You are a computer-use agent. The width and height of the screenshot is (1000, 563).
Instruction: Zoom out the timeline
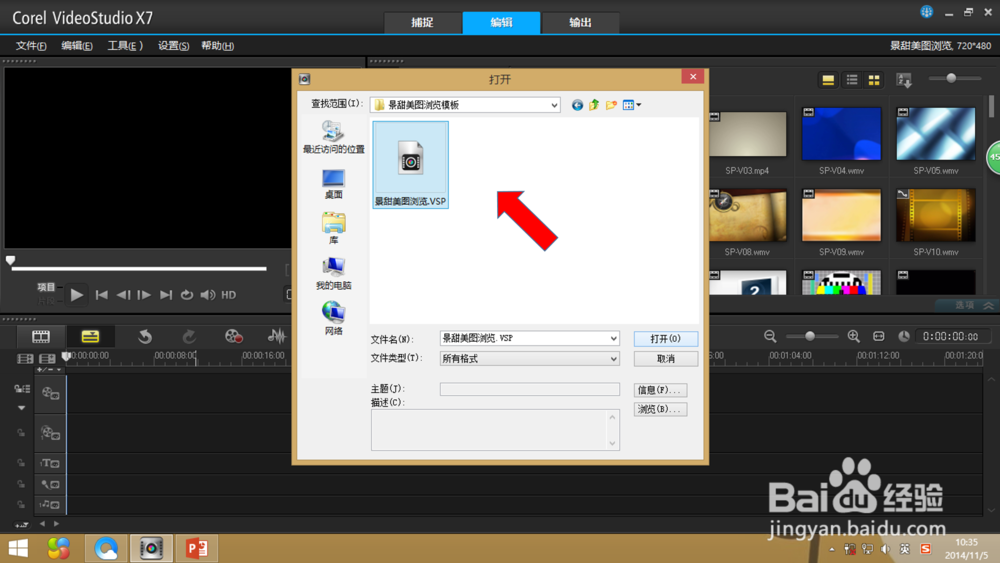point(770,337)
